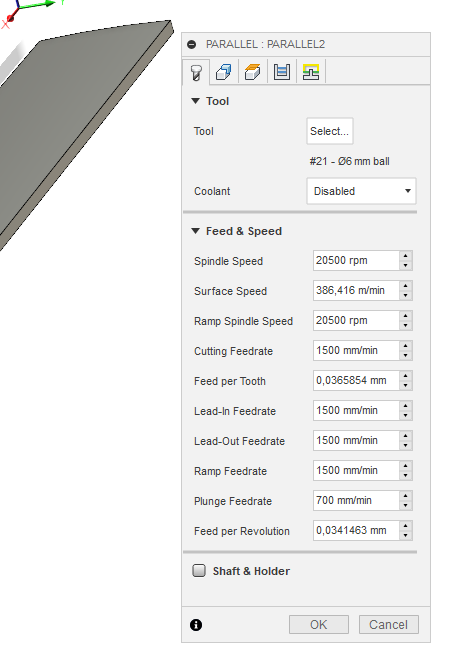This screenshot has height=667, width=454.
Task: Decrease Plunge Feedrate with down arrow
Action: (x=406, y=506)
